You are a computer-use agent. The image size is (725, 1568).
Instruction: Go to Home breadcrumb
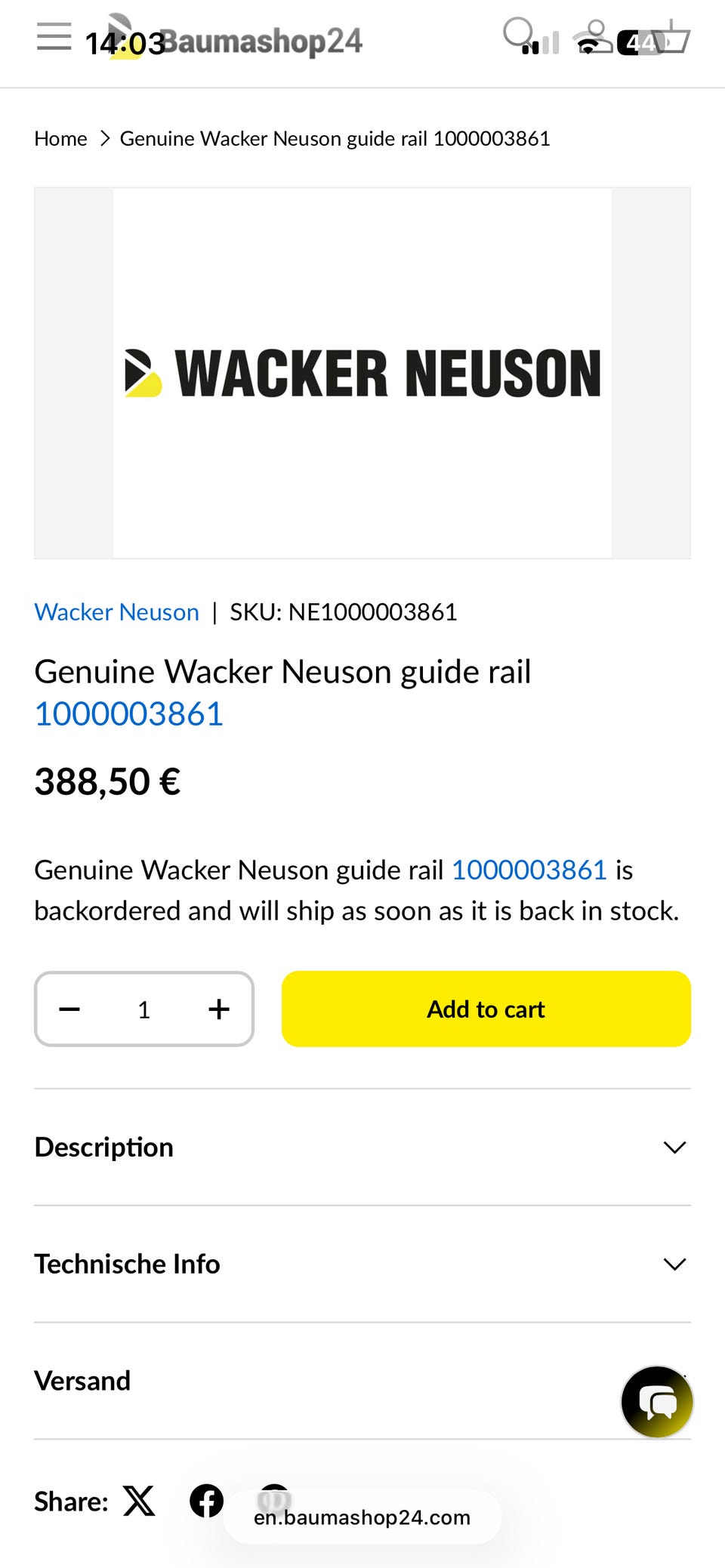(60, 139)
